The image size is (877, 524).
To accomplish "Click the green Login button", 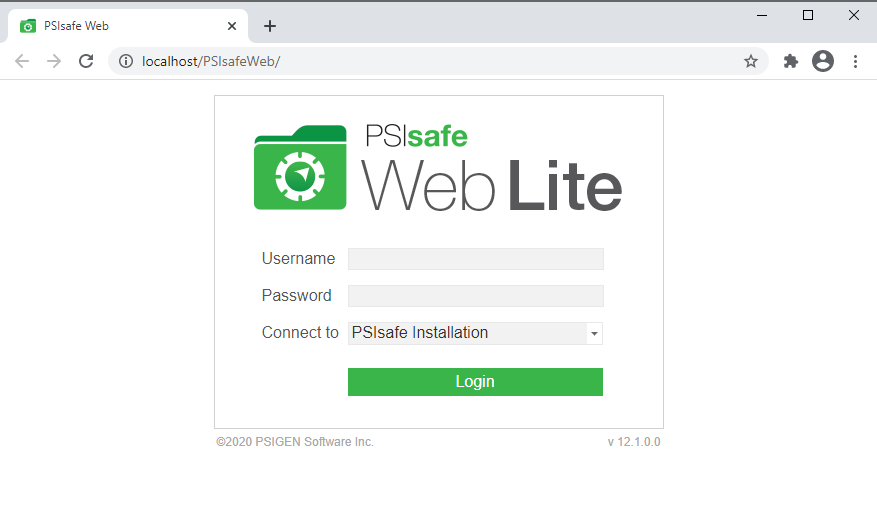I will click(x=475, y=382).
